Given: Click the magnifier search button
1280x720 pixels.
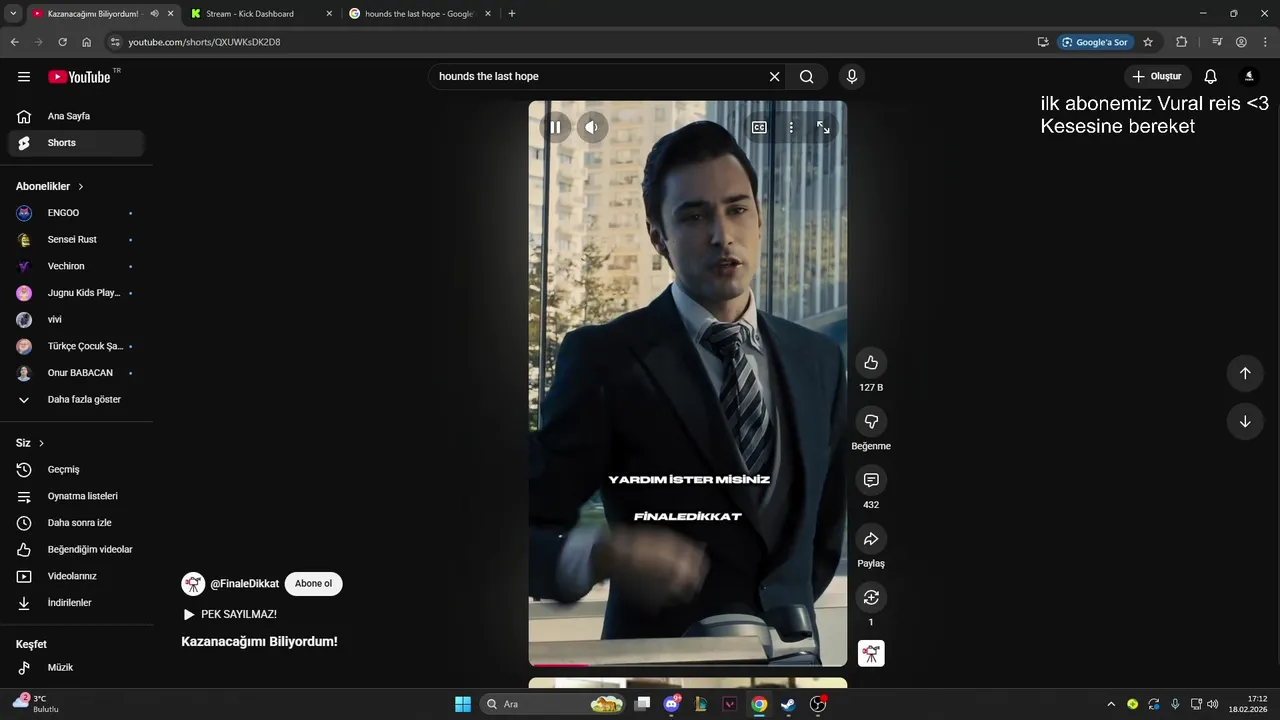Looking at the screenshot, I should pyautogui.click(x=807, y=77).
